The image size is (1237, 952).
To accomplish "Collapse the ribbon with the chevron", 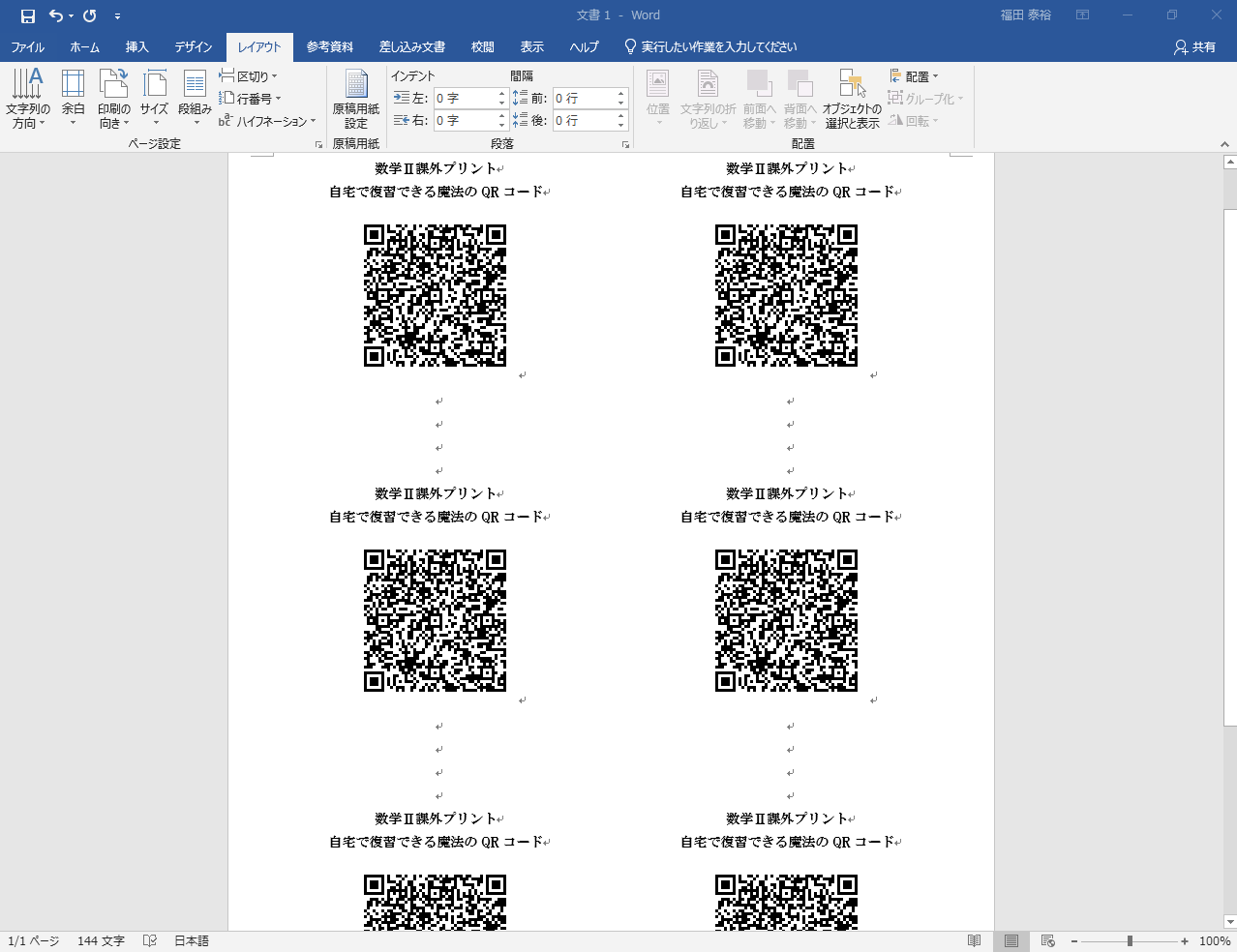I will pos(1224,144).
